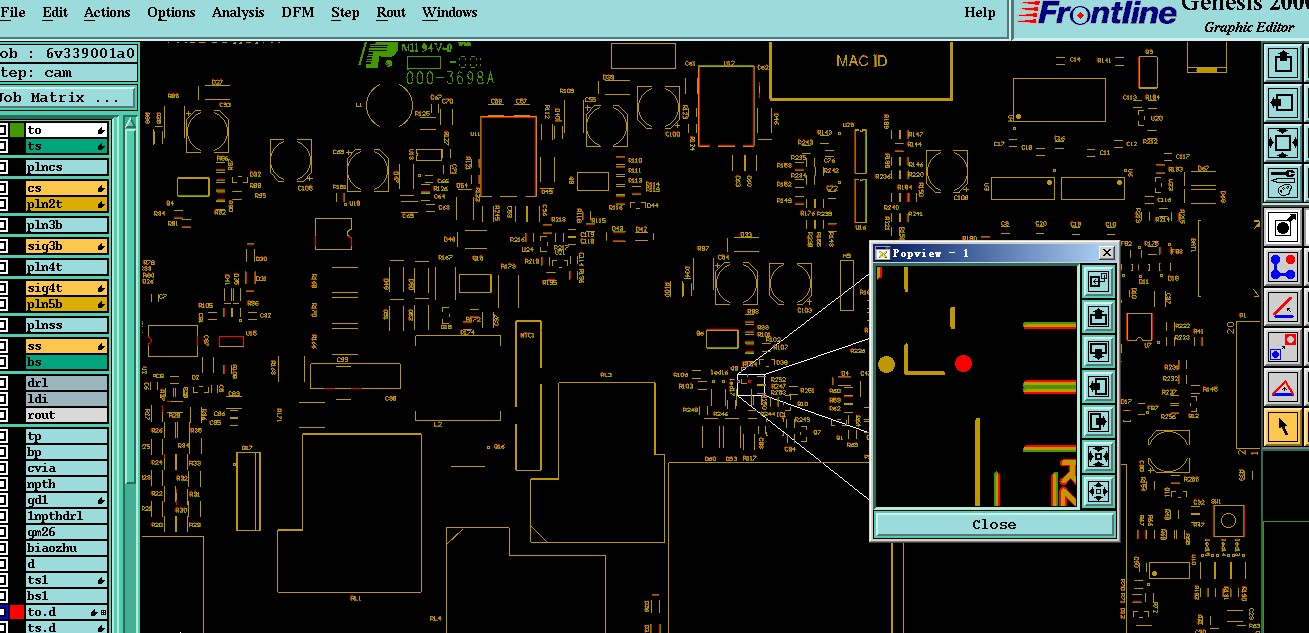Open the DFM menu
Image resolution: width=1309 pixels, height=633 pixels.
tap(297, 12)
